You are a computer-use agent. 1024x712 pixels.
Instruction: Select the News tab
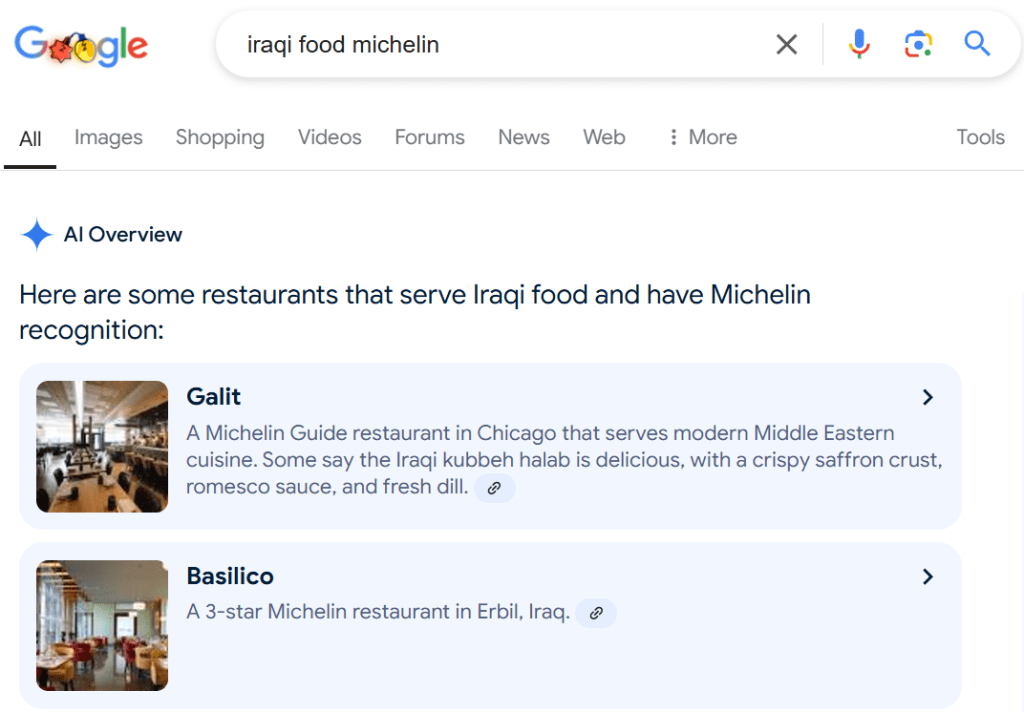(x=523, y=137)
